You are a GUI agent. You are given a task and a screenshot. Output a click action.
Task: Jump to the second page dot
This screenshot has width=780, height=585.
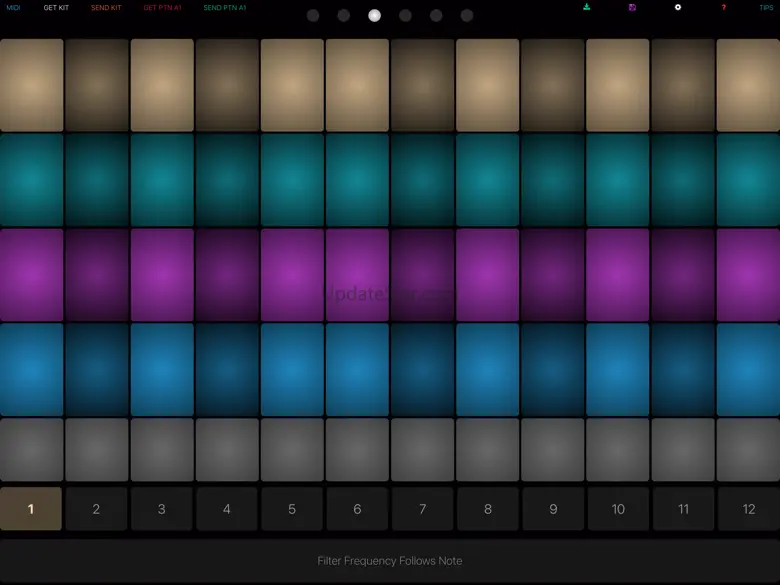click(344, 16)
